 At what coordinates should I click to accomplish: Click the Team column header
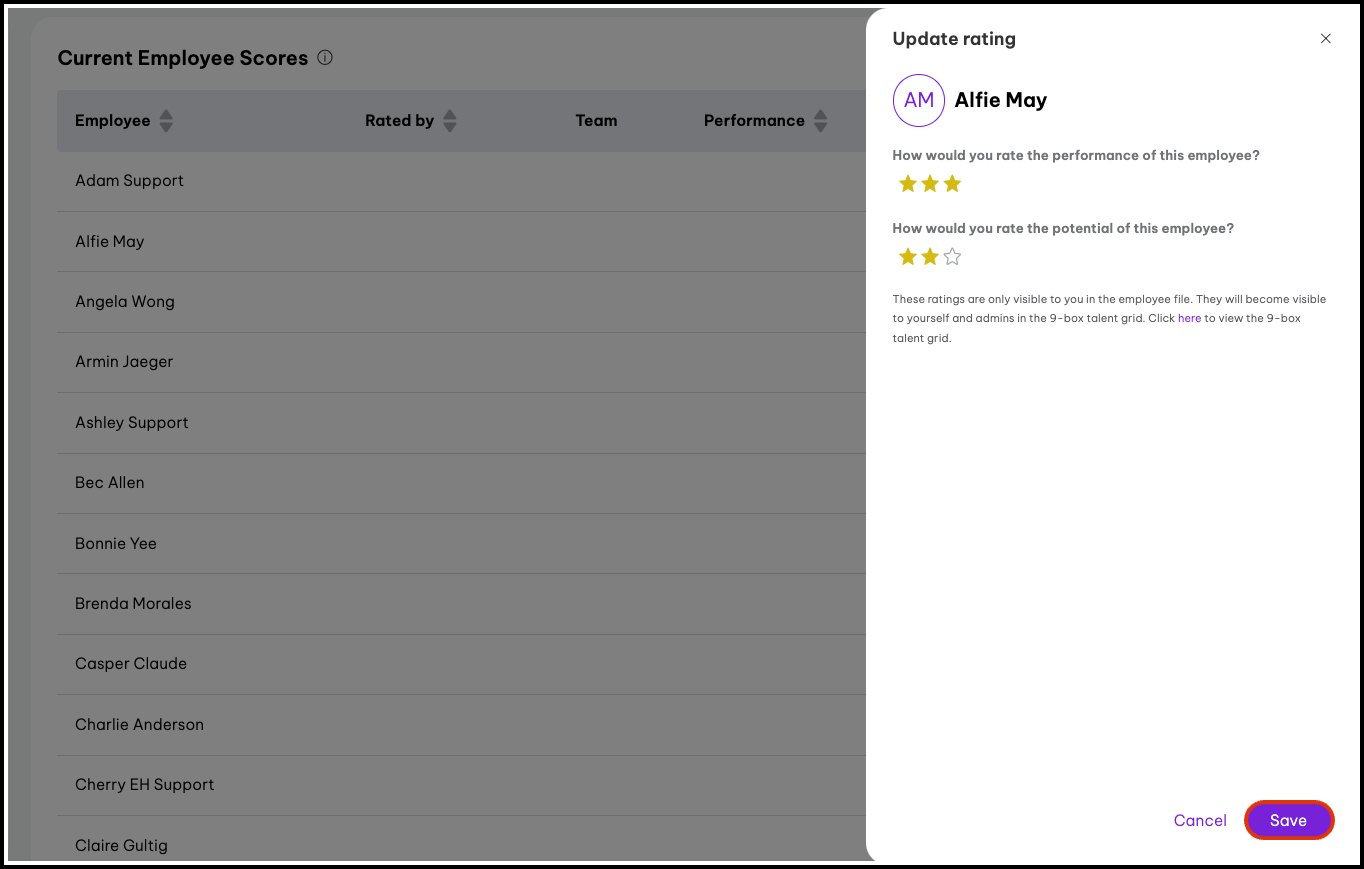point(596,121)
